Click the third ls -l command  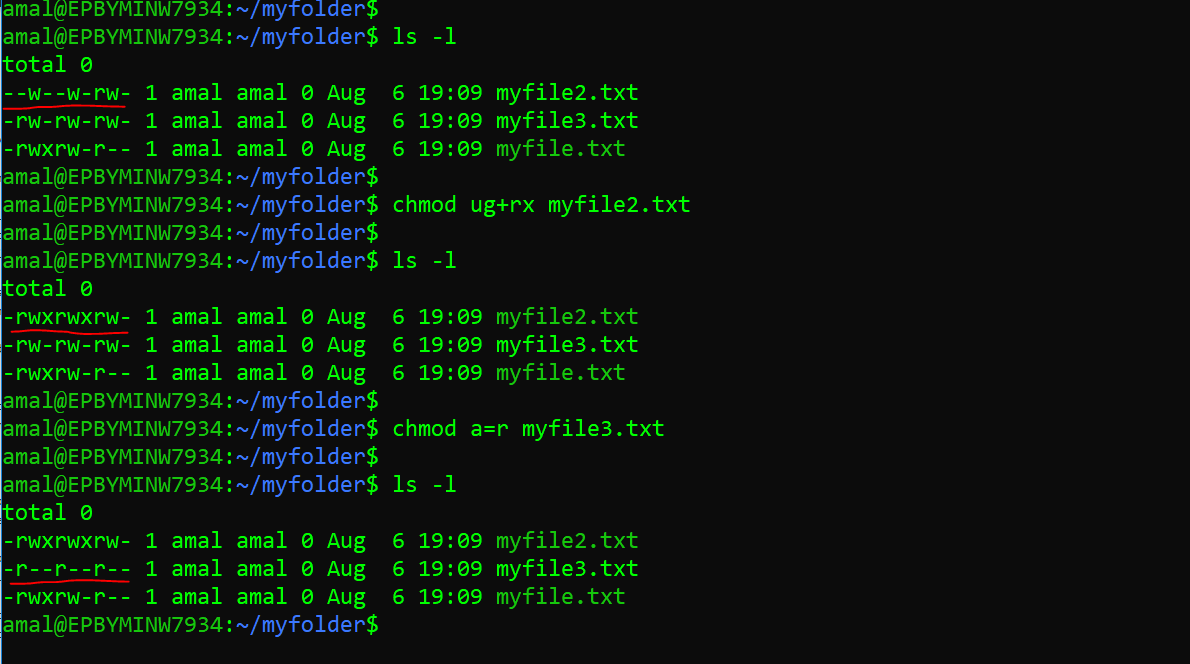424,485
